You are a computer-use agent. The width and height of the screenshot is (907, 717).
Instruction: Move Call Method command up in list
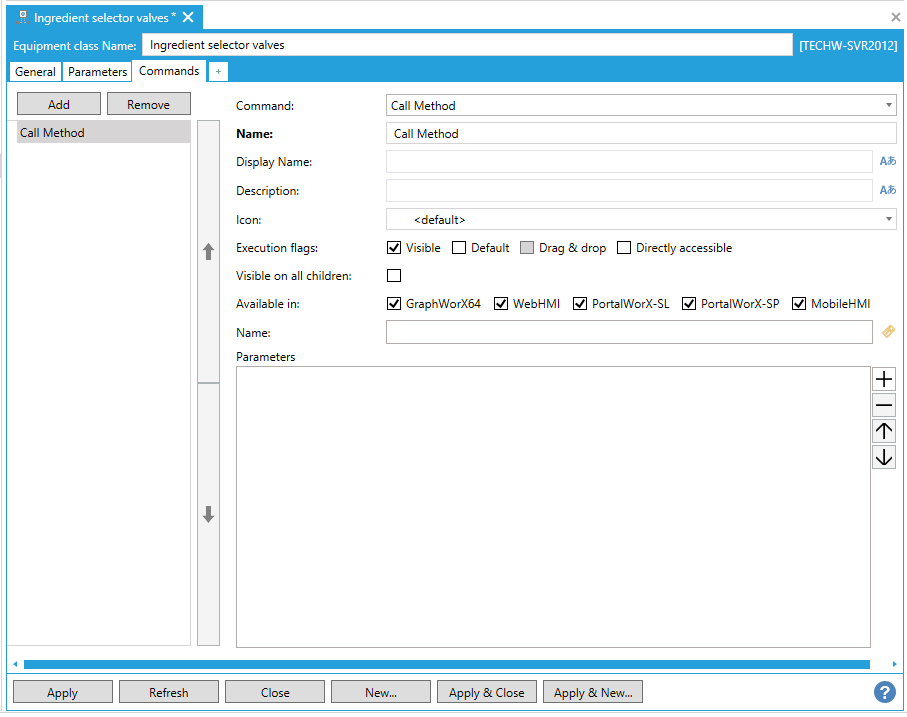[x=208, y=252]
